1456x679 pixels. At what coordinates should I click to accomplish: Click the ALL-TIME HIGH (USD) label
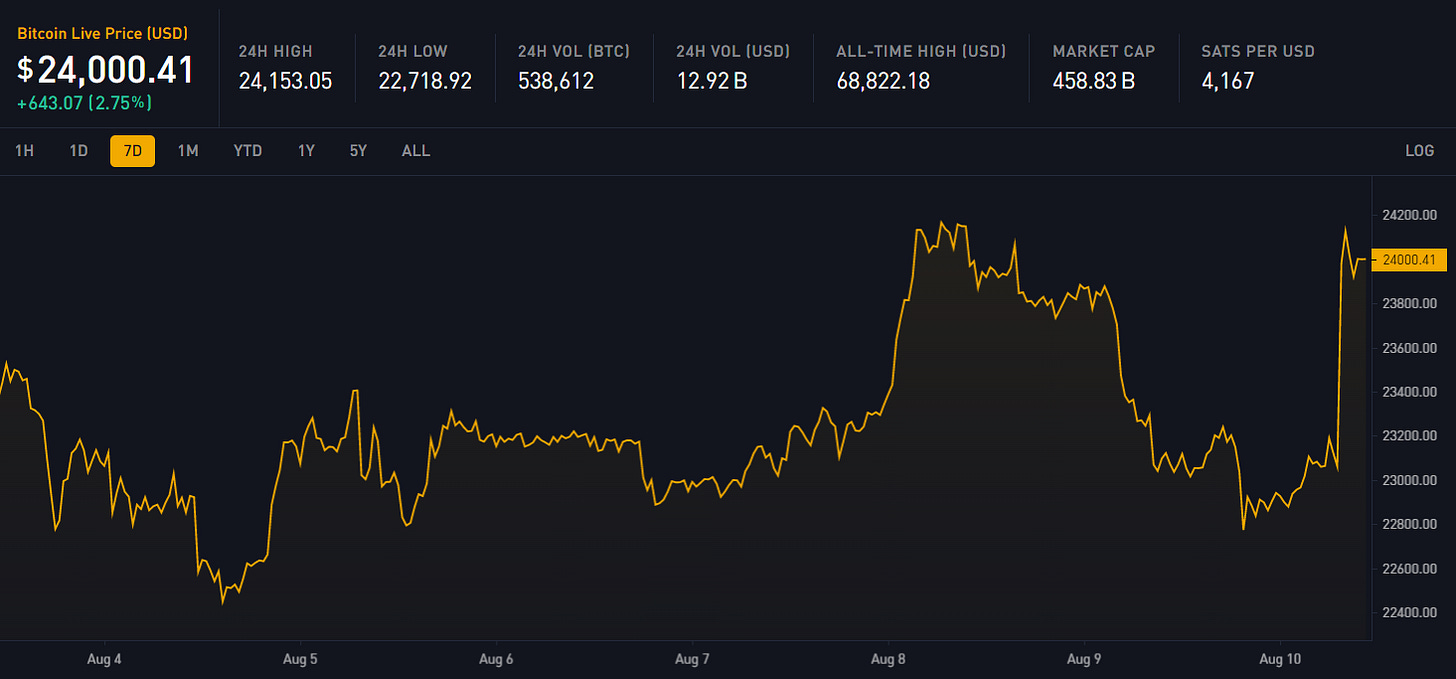(x=921, y=51)
